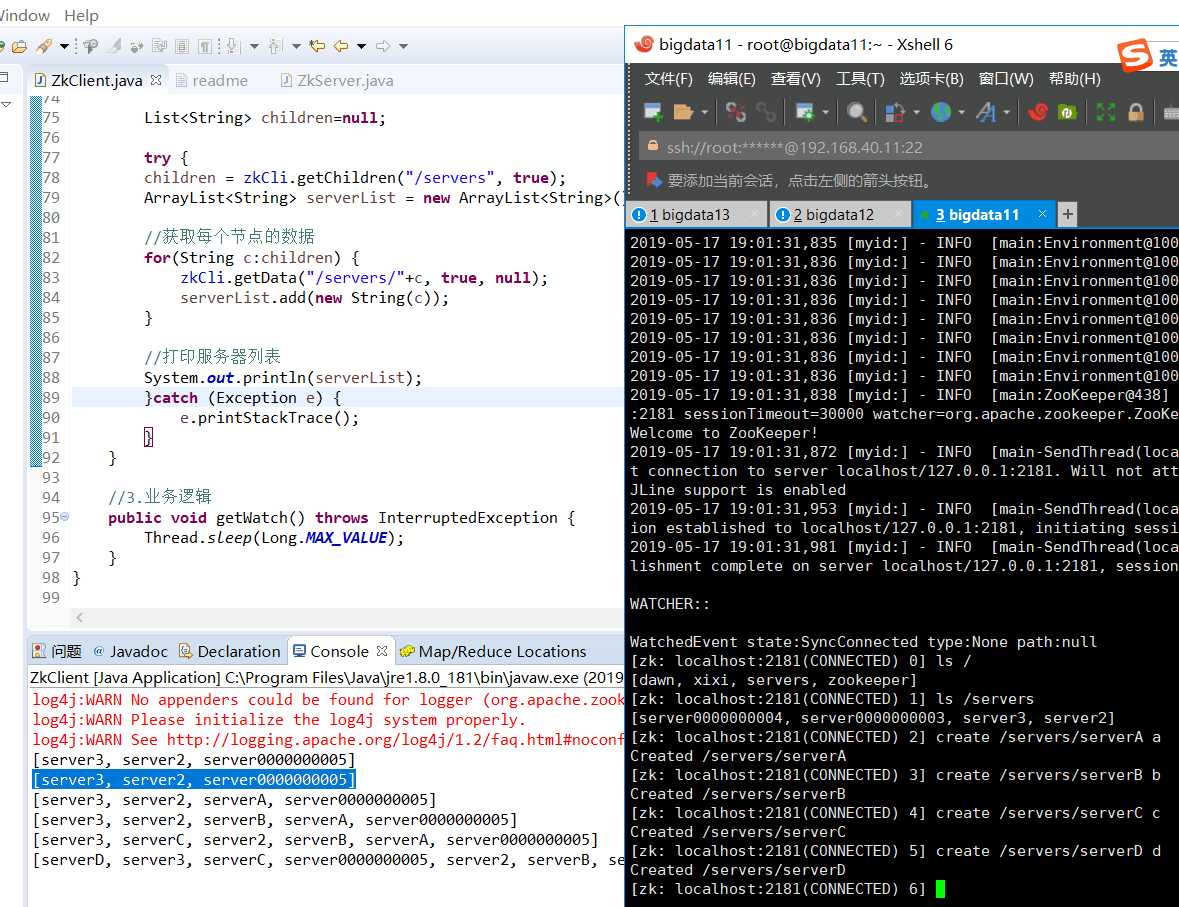Click the green Xftp icon in Xshell toolbar
The height and width of the screenshot is (907, 1179).
pos(1067,113)
